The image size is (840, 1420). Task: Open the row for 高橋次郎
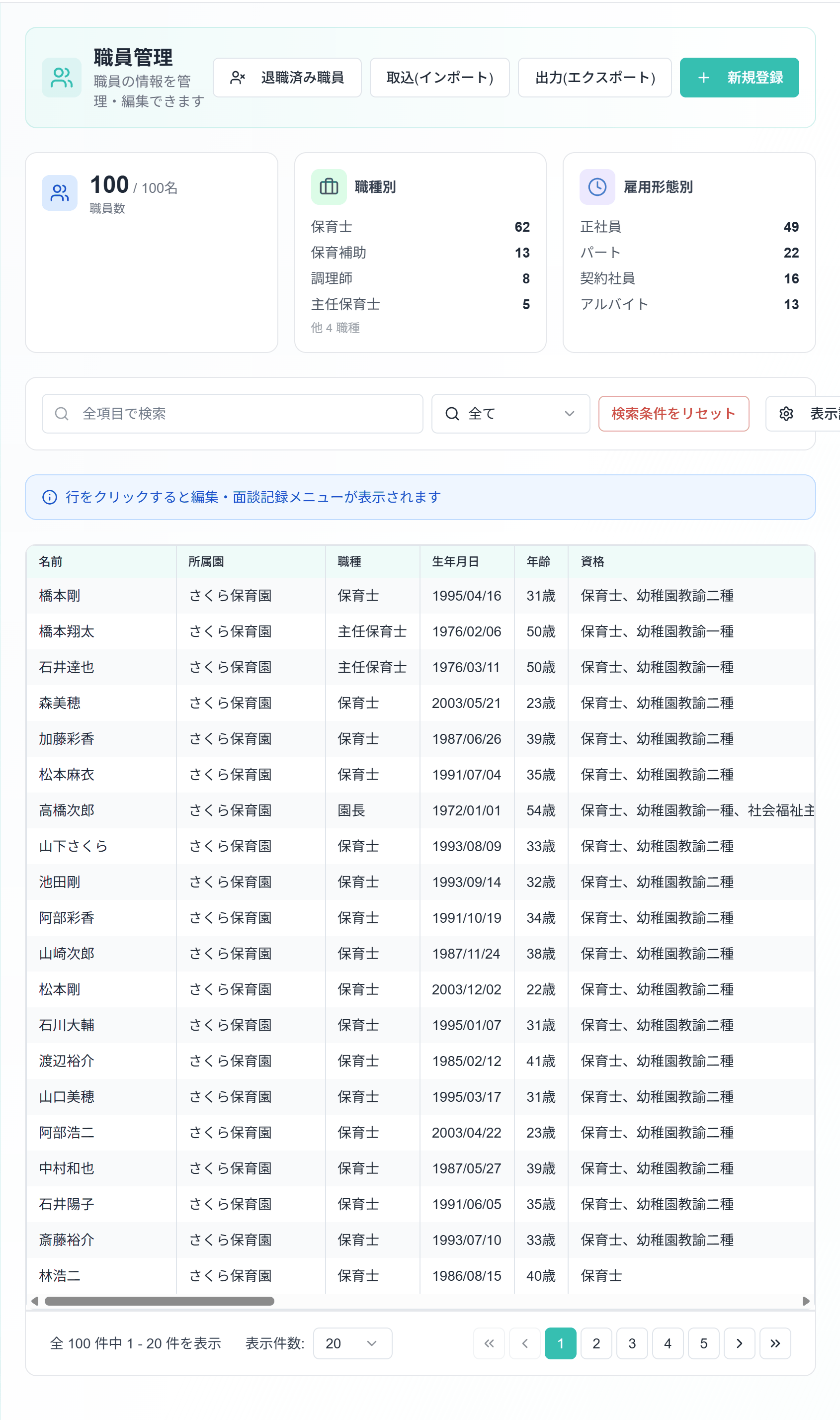[420, 810]
